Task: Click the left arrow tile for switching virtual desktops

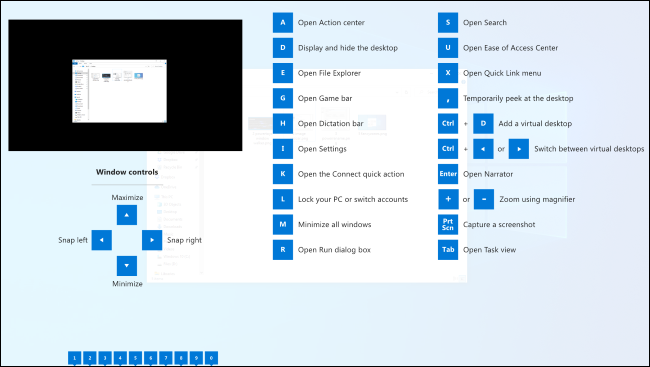Action: pos(483,149)
